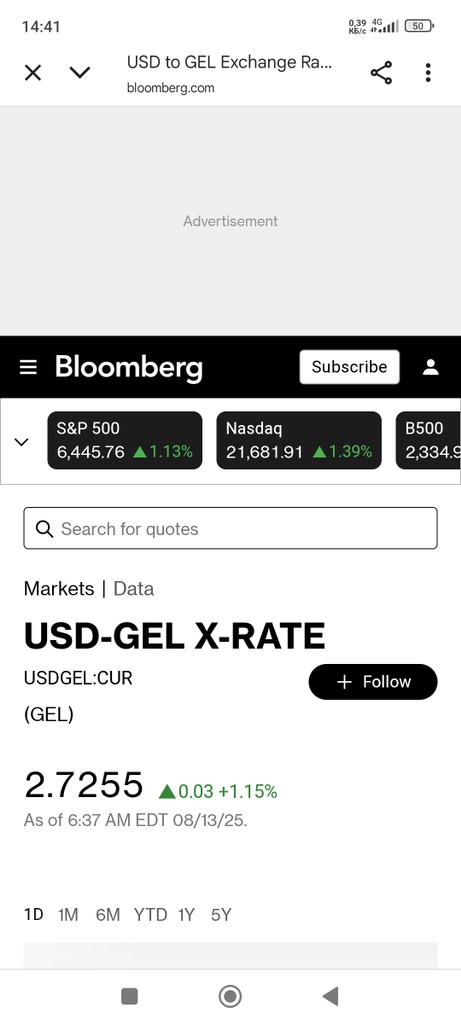Click the Subscribe button
This screenshot has width=461, height=1024.
point(349,367)
